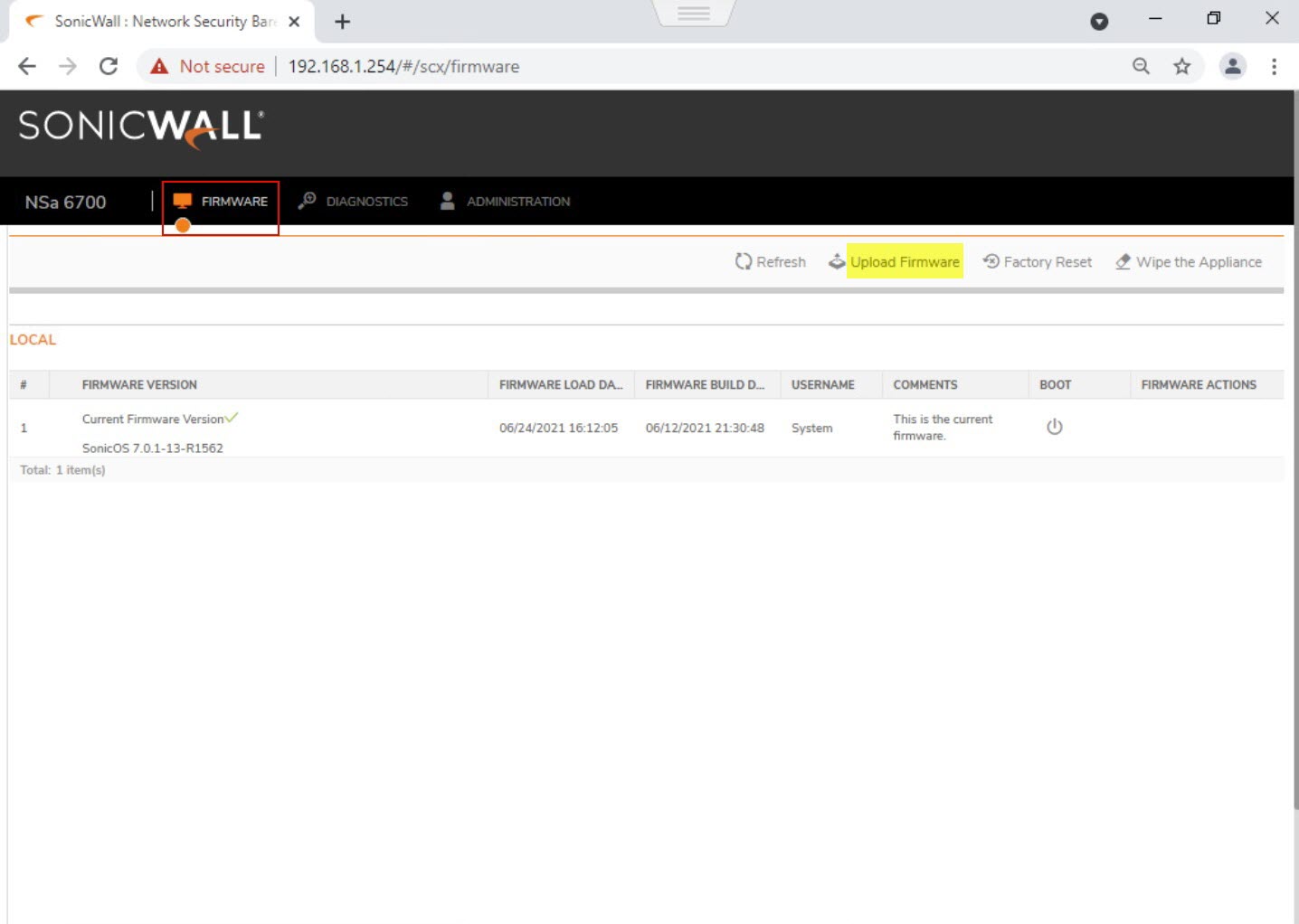Click the Upload Firmware button

point(904,261)
